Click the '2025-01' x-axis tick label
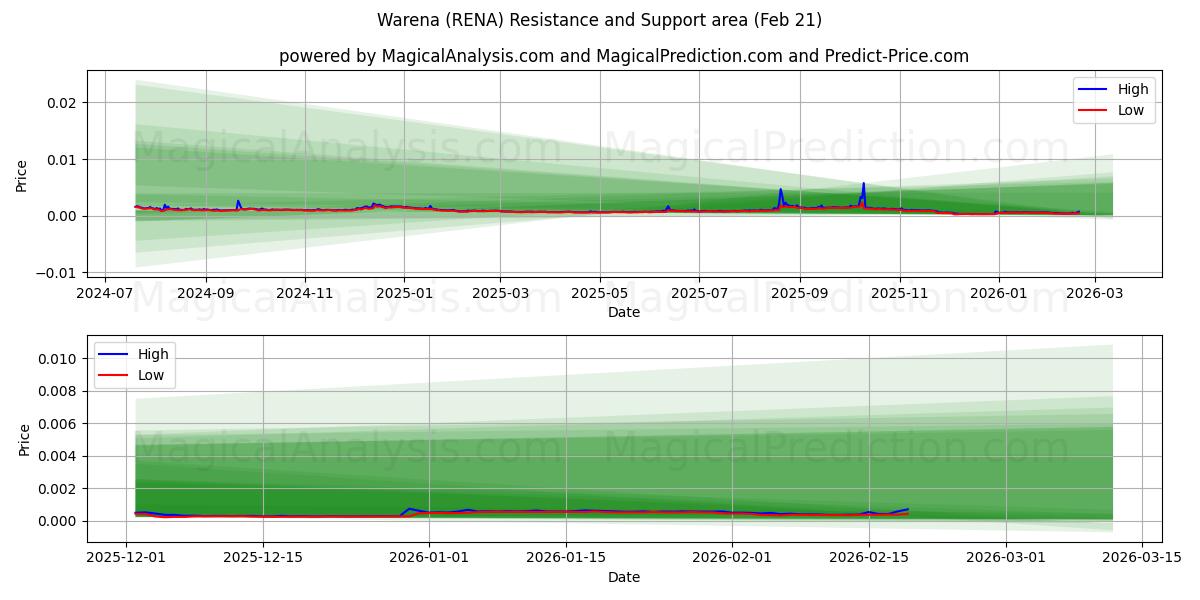The width and height of the screenshot is (1200, 600). tap(404, 294)
